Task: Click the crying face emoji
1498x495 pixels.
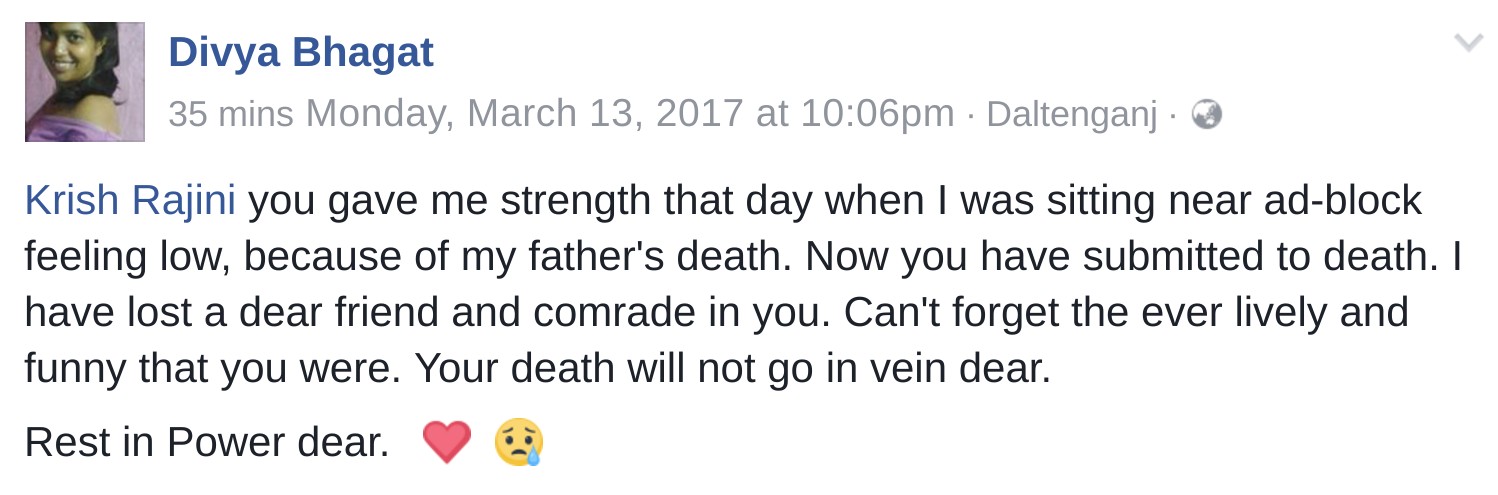Action: click(519, 442)
